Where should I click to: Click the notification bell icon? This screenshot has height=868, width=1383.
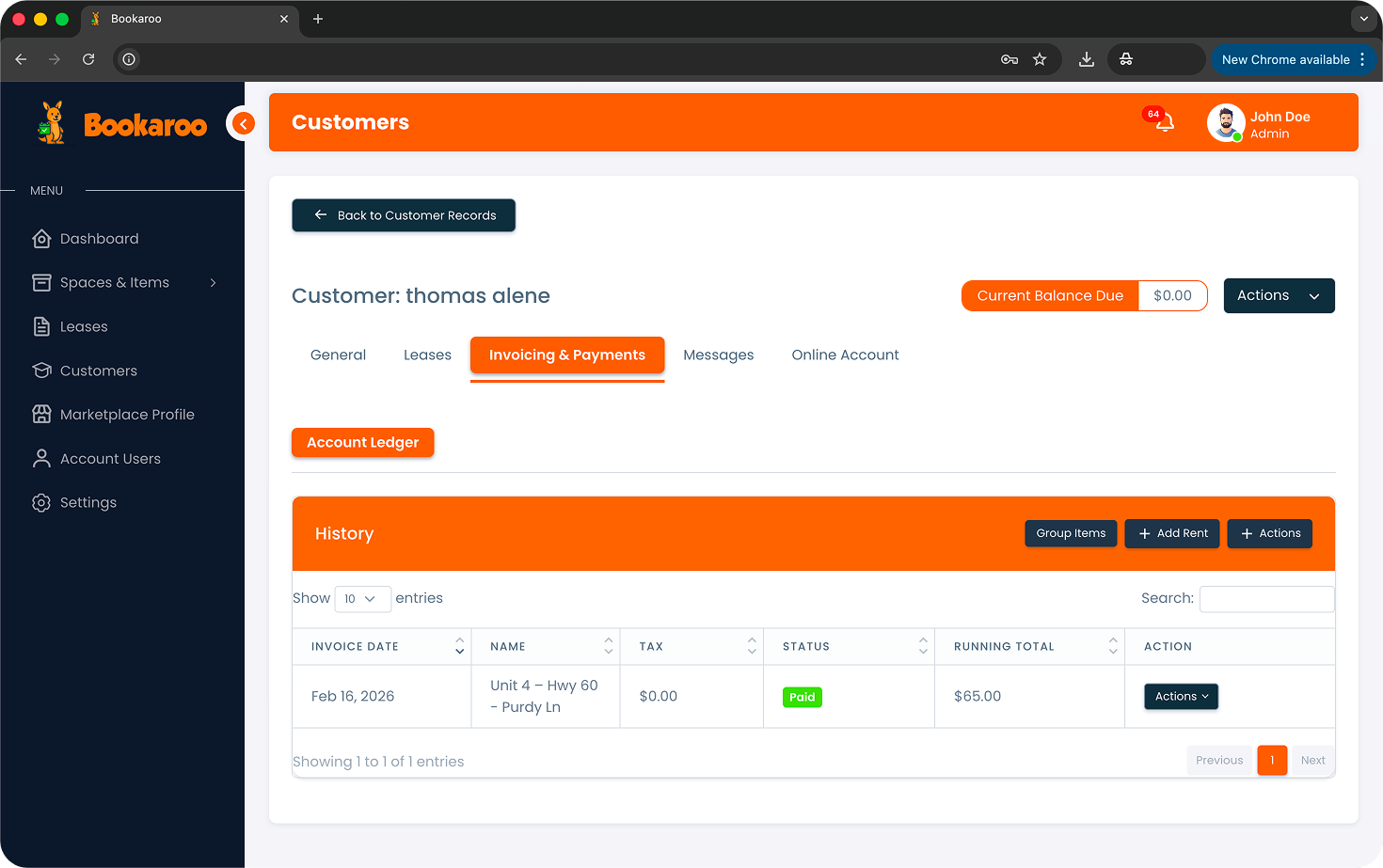click(1164, 123)
